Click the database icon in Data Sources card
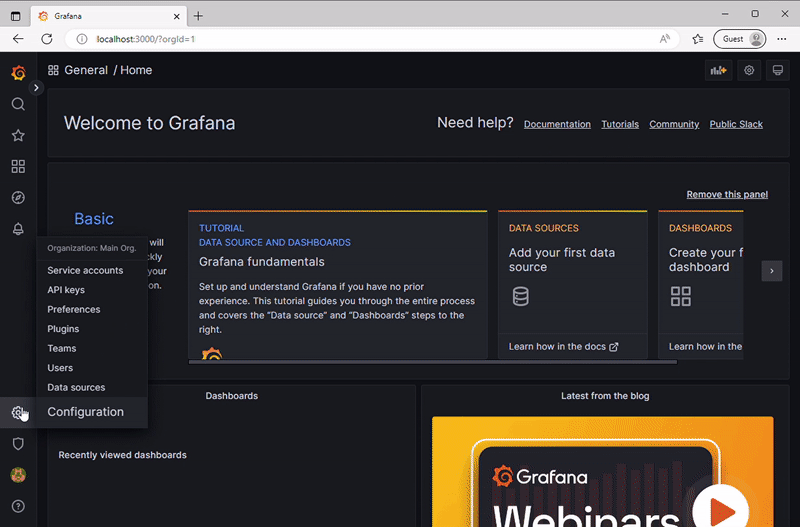The width and height of the screenshot is (800, 527). pyautogui.click(x=520, y=296)
